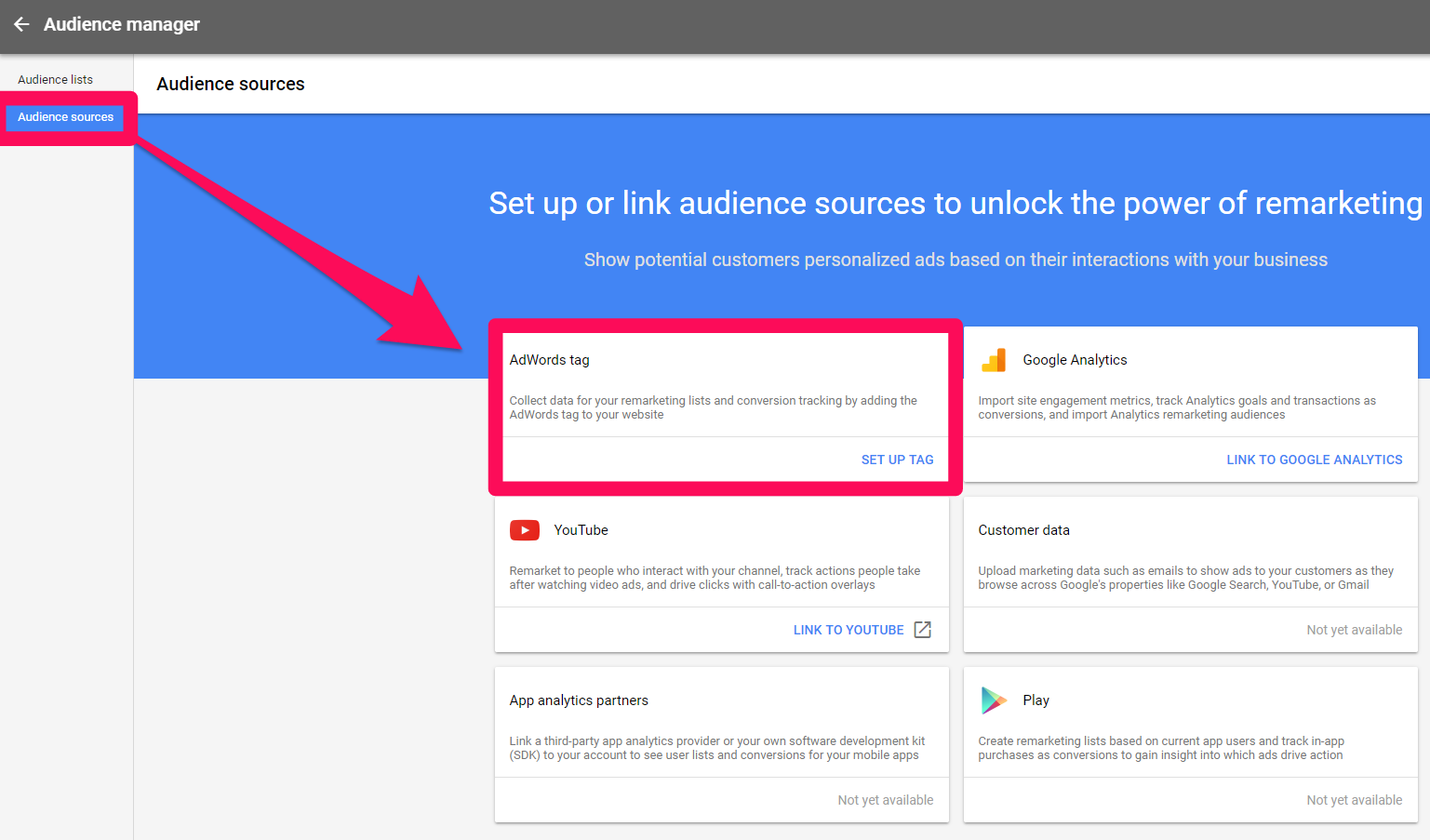
Task: Click Not yet available under App analytics partners
Action: click(x=885, y=800)
